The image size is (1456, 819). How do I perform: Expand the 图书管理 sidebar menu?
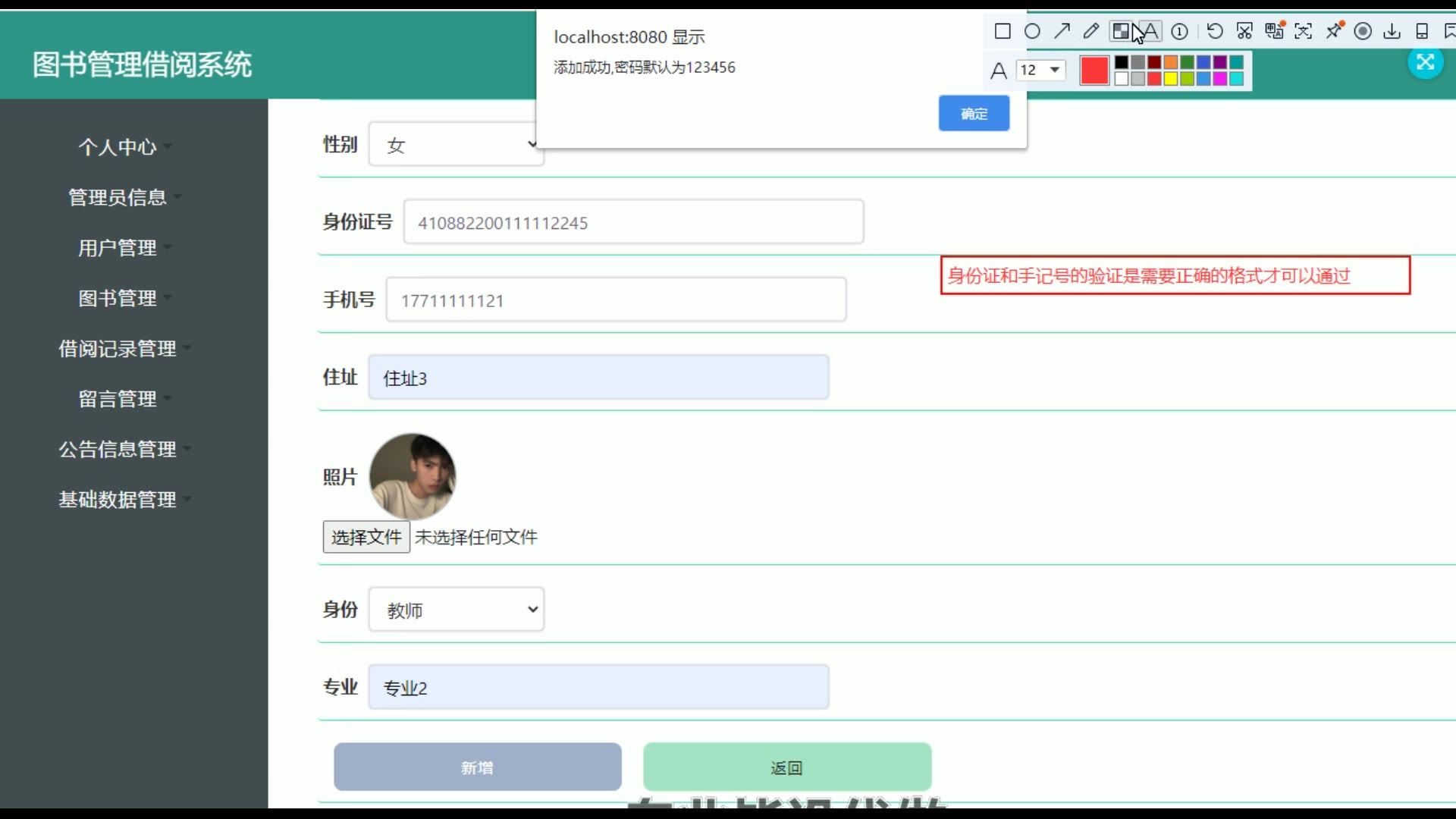coord(125,298)
